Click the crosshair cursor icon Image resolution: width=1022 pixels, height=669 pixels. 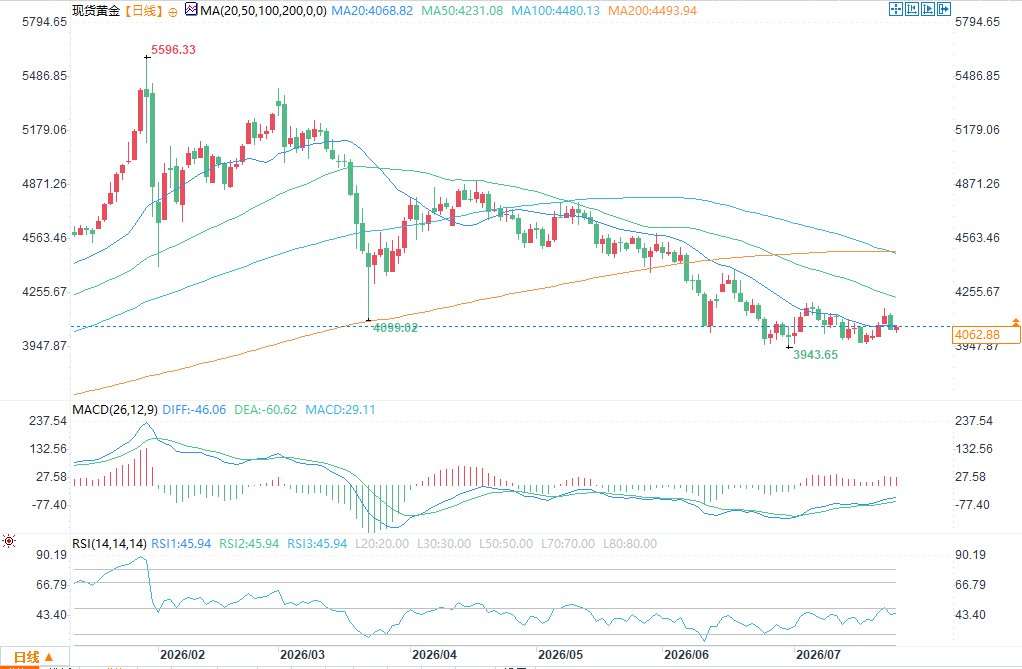pyautogui.click(x=896, y=9)
